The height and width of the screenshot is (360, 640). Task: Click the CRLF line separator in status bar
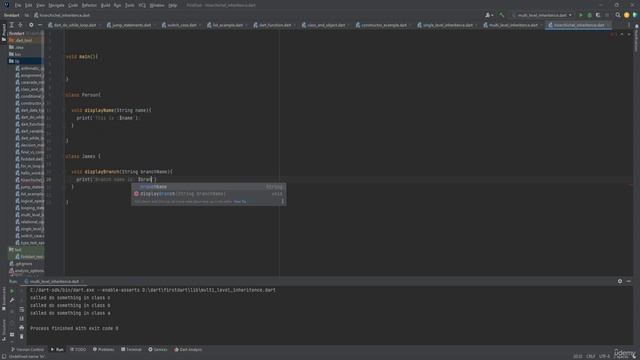(x=591, y=356)
